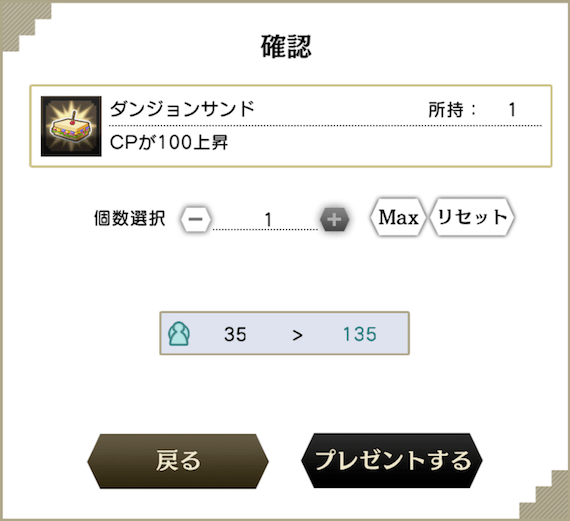Increase quantity with the gray plus button
The image size is (570, 521).
point(334,219)
